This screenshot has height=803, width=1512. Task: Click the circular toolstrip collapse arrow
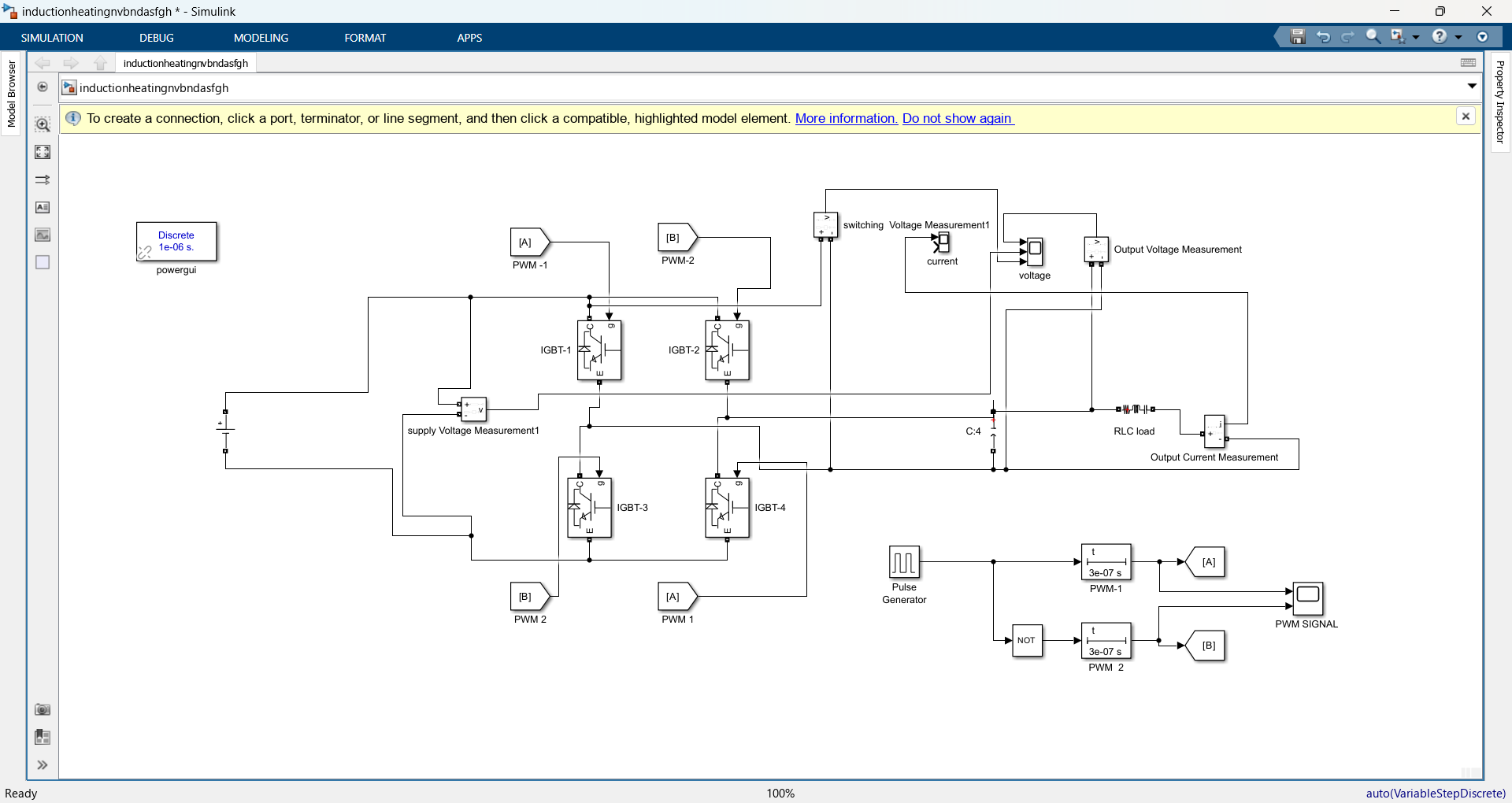(x=1482, y=37)
